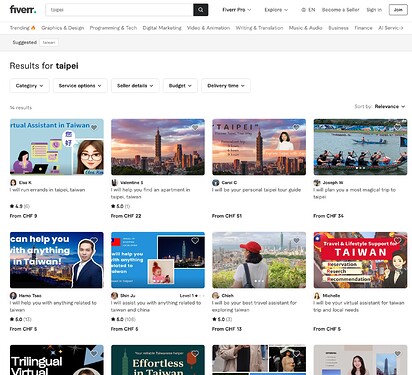The image size is (412, 375).
Task: Click the Shin Ju seller name
Action: (128, 296)
